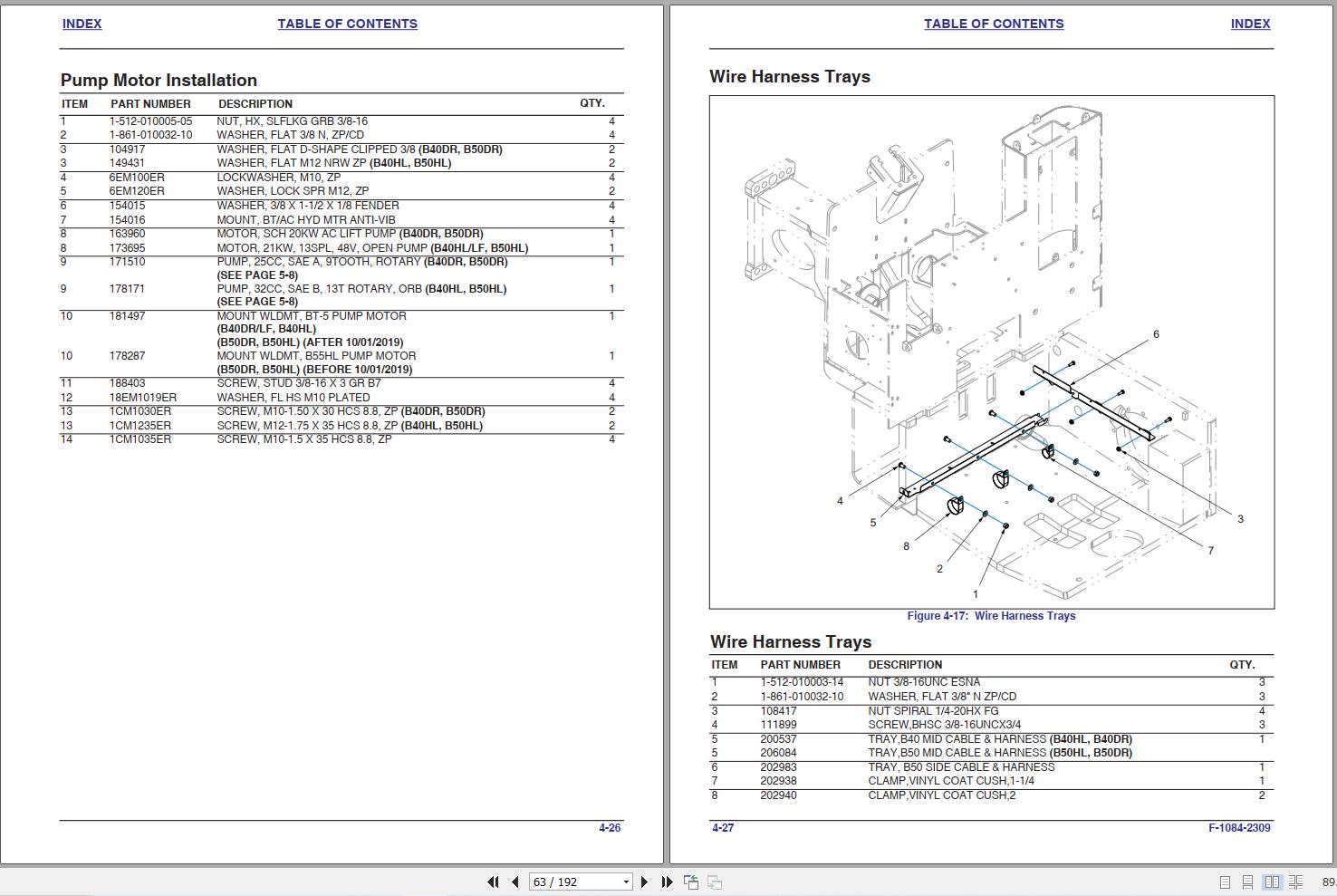Viewport: 1337px width, 896px height.
Task: Switch to single page view
Action: [1225, 882]
